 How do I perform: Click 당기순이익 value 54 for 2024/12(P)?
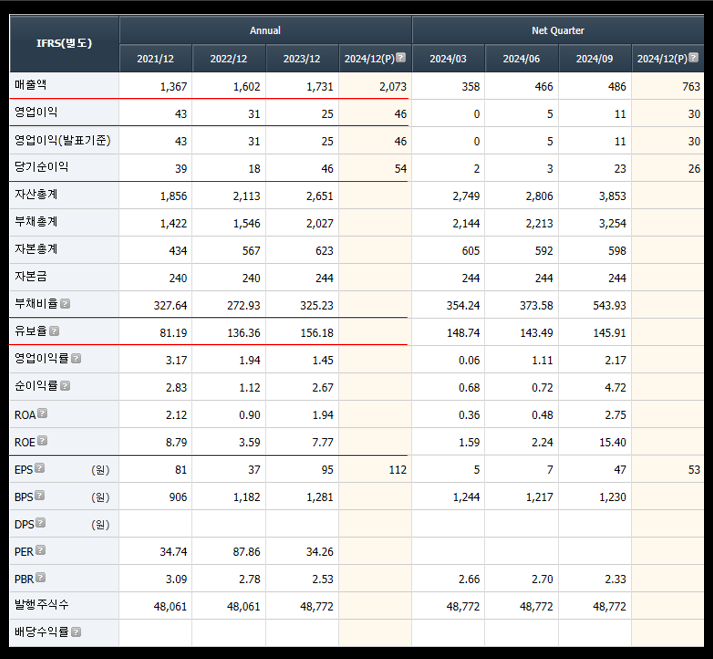click(401, 169)
